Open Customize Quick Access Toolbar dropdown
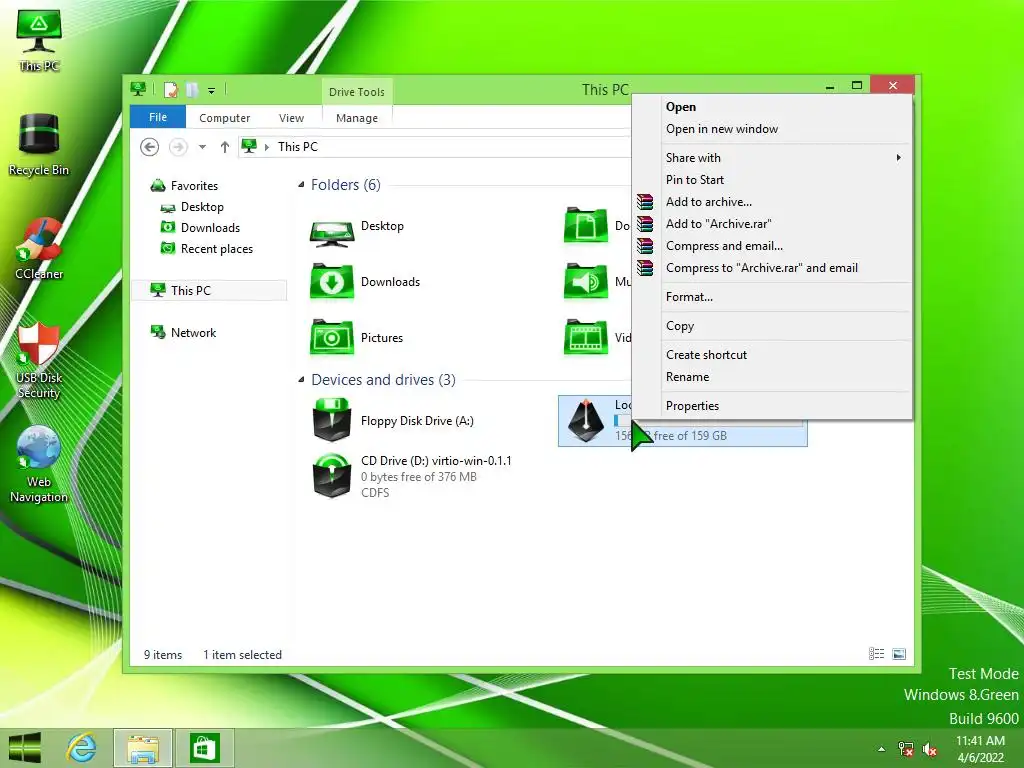The width and height of the screenshot is (1024, 768). tap(212, 91)
